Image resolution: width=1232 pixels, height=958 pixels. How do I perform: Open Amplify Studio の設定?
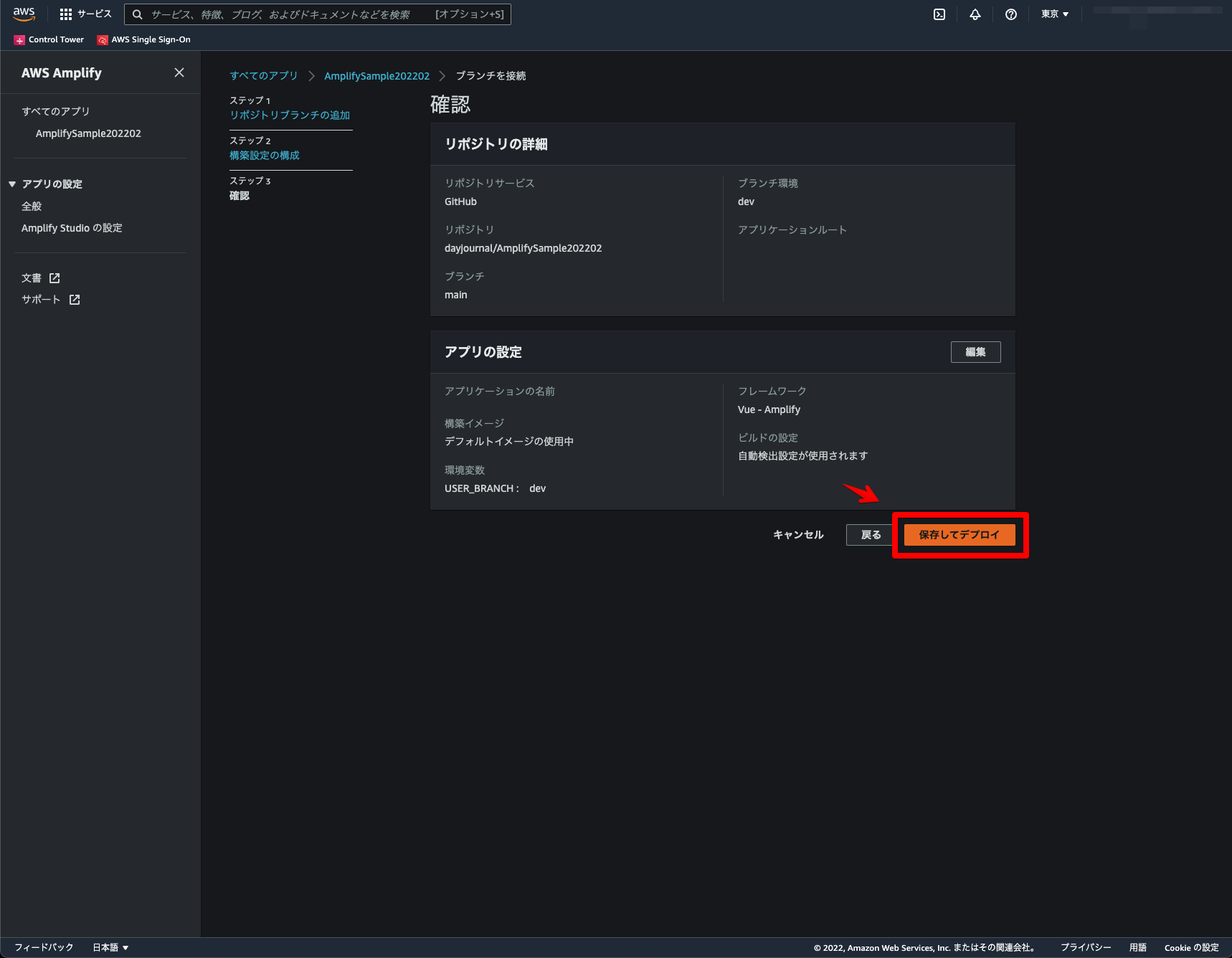[72, 228]
